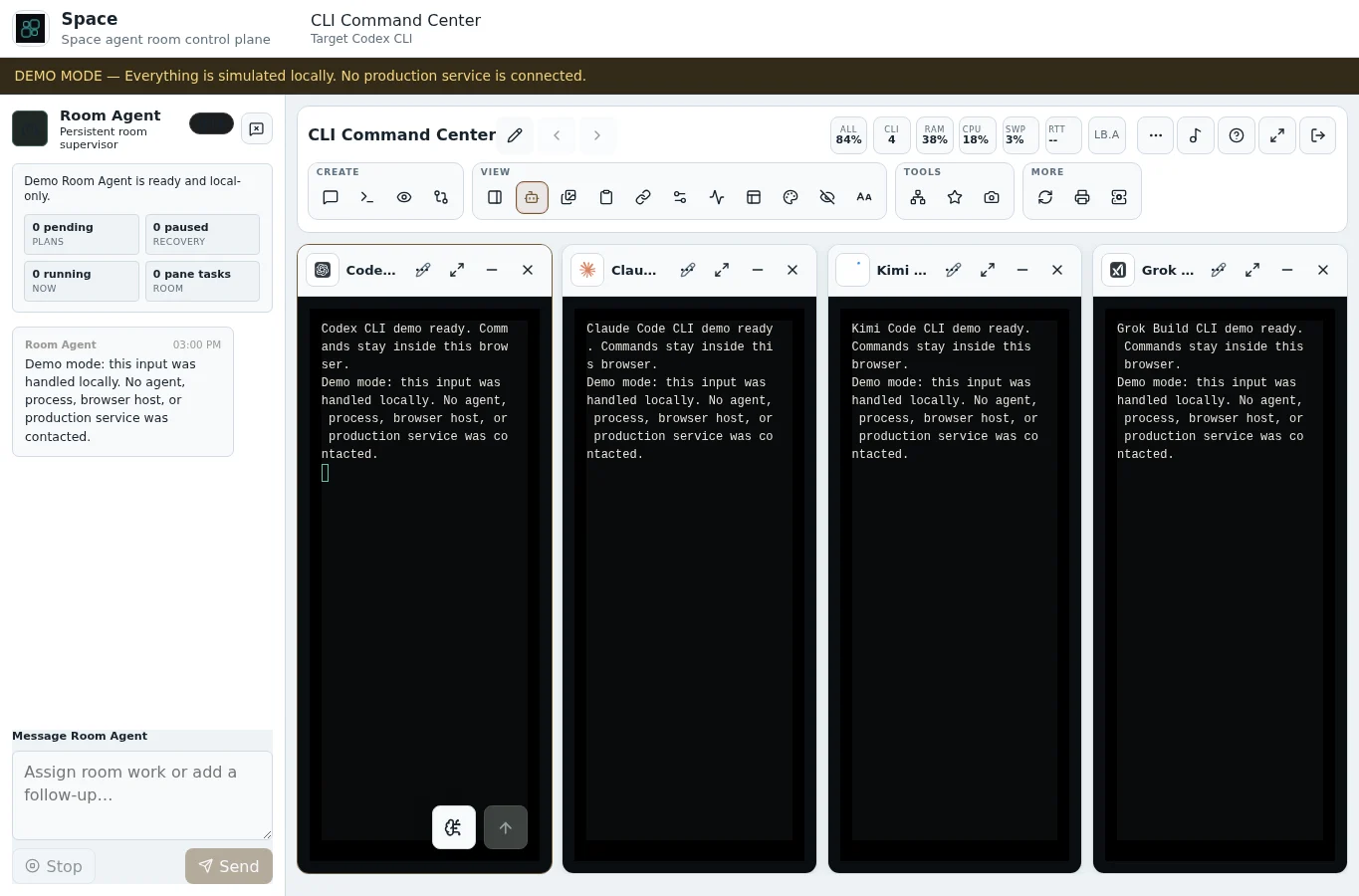
Task: Click the Room Agent panel close-box icon
Action: click(x=257, y=128)
